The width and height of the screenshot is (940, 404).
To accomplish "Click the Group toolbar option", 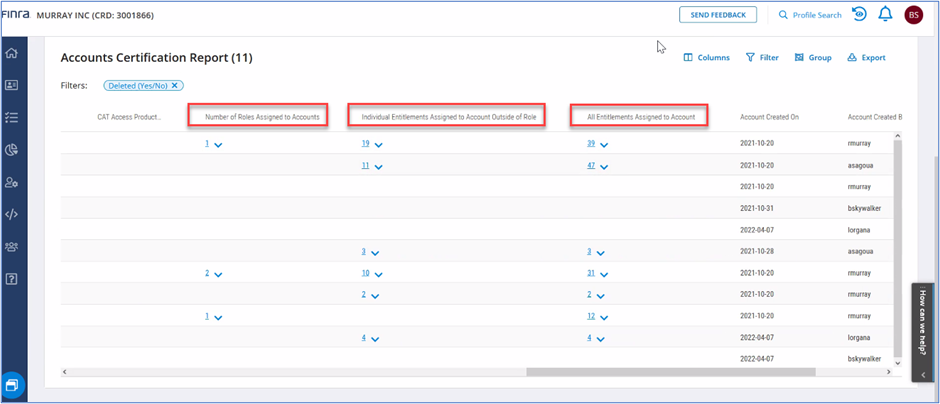I will point(813,58).
